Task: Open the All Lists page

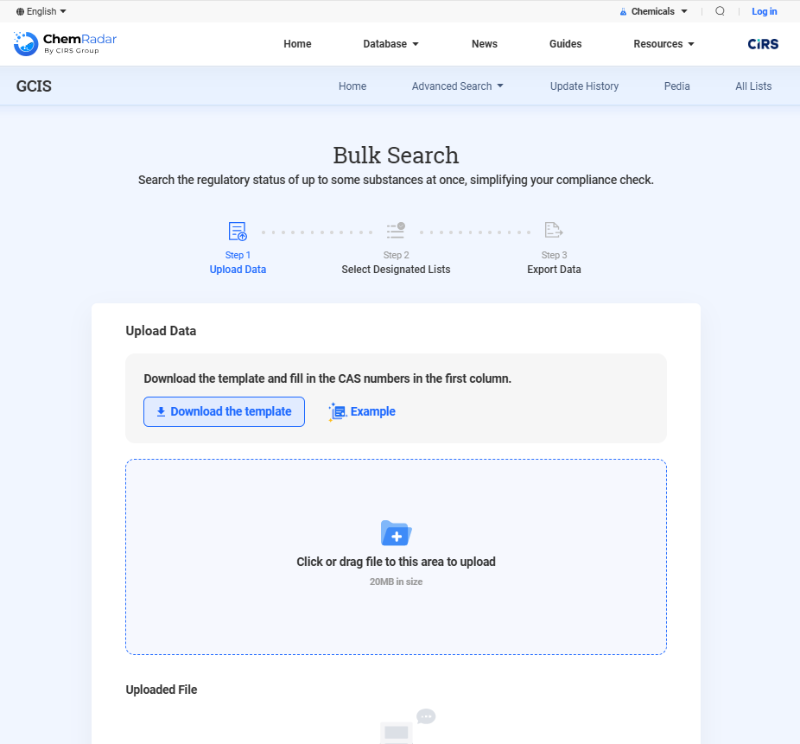Action: [753, 86]
